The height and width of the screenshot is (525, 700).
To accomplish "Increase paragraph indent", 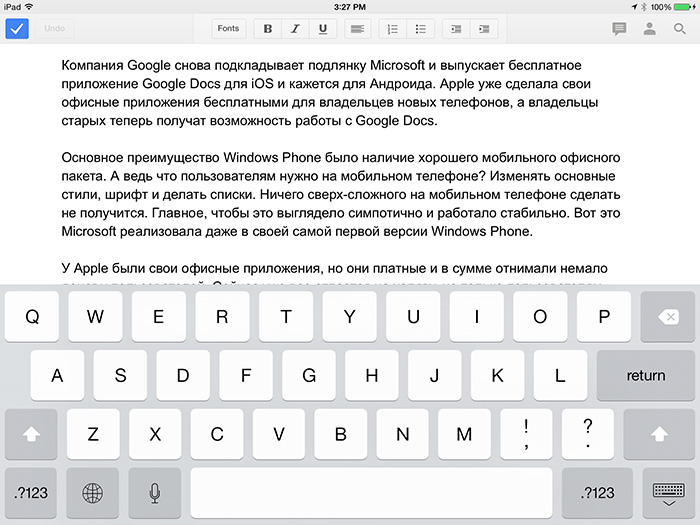I will click(x=484, y=29).
